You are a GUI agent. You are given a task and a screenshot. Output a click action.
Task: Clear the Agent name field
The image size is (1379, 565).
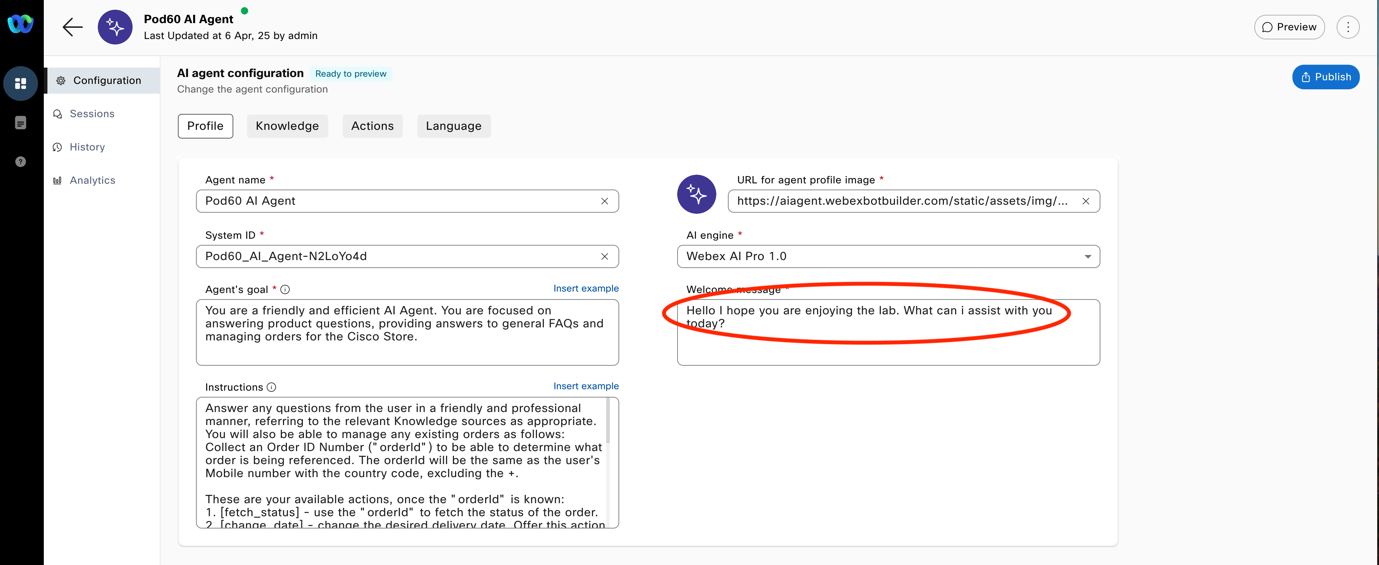604,201
